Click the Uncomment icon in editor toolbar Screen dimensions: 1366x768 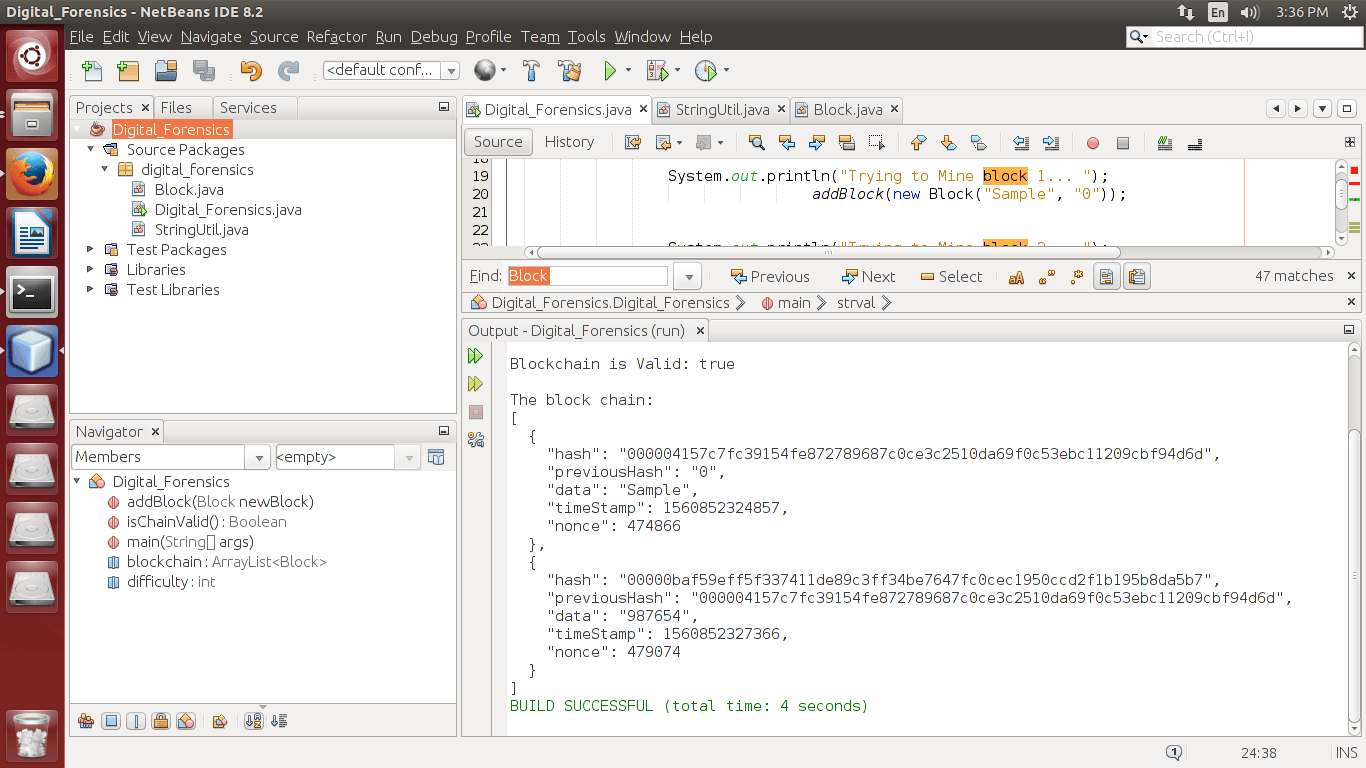pyautogui.click(x=1194, y=143)
